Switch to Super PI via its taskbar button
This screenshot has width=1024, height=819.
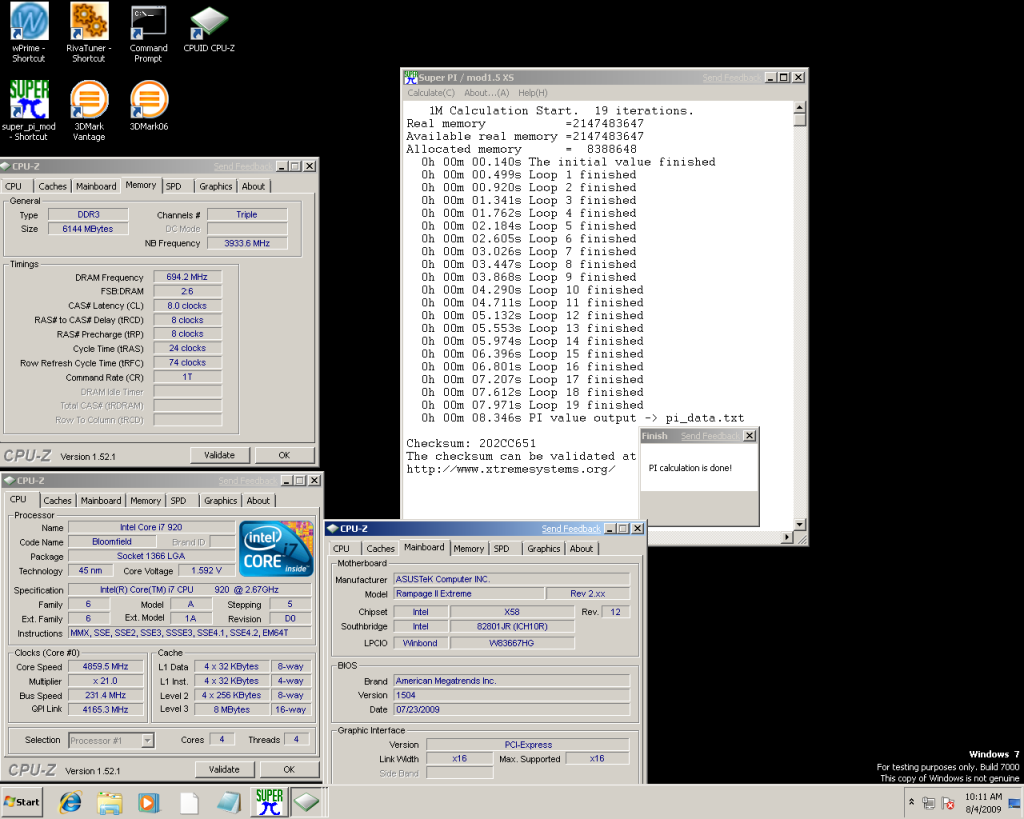269,801
